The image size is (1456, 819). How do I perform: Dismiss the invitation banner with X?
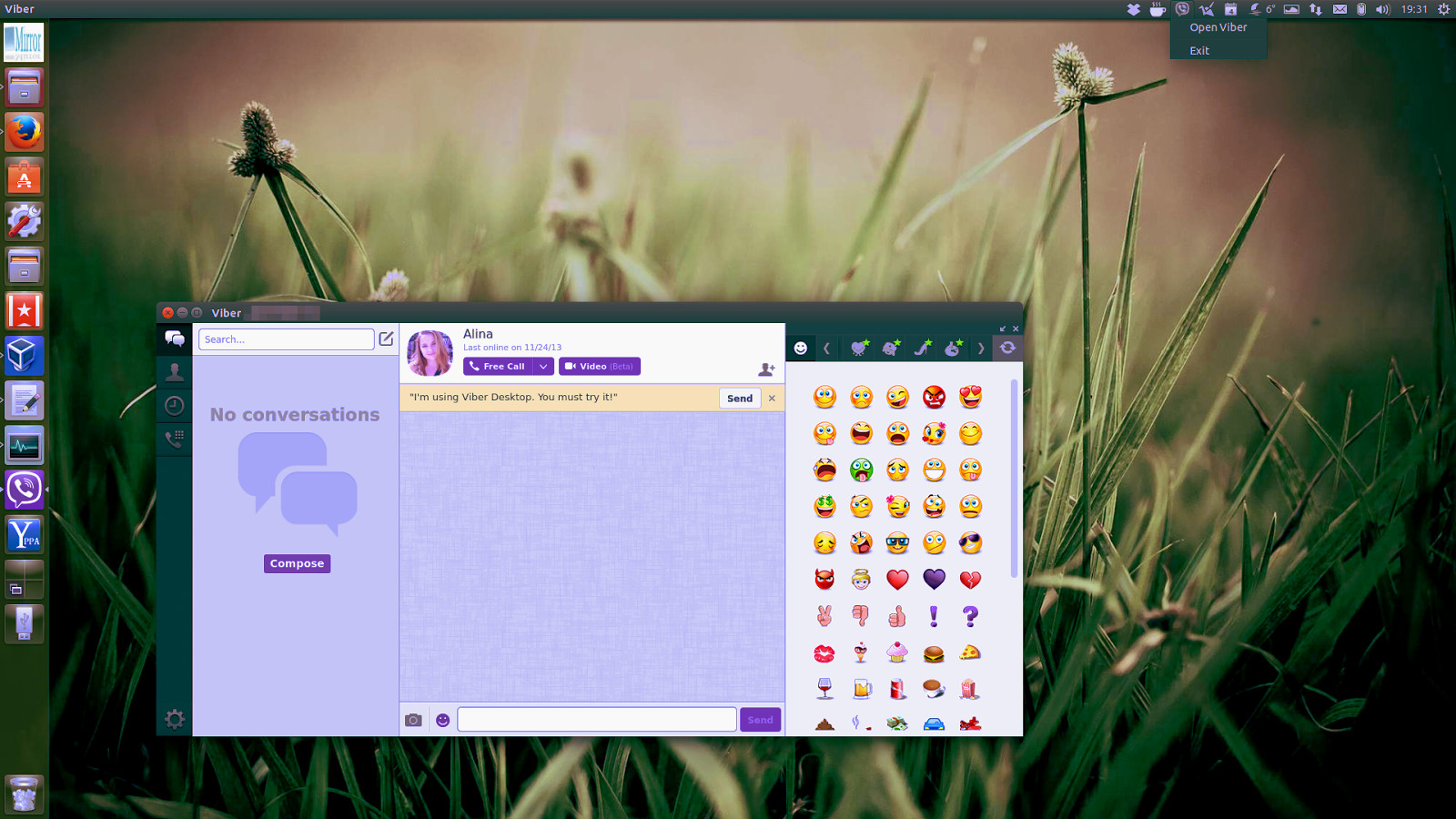pyautogui.click(x=772, y=398)
